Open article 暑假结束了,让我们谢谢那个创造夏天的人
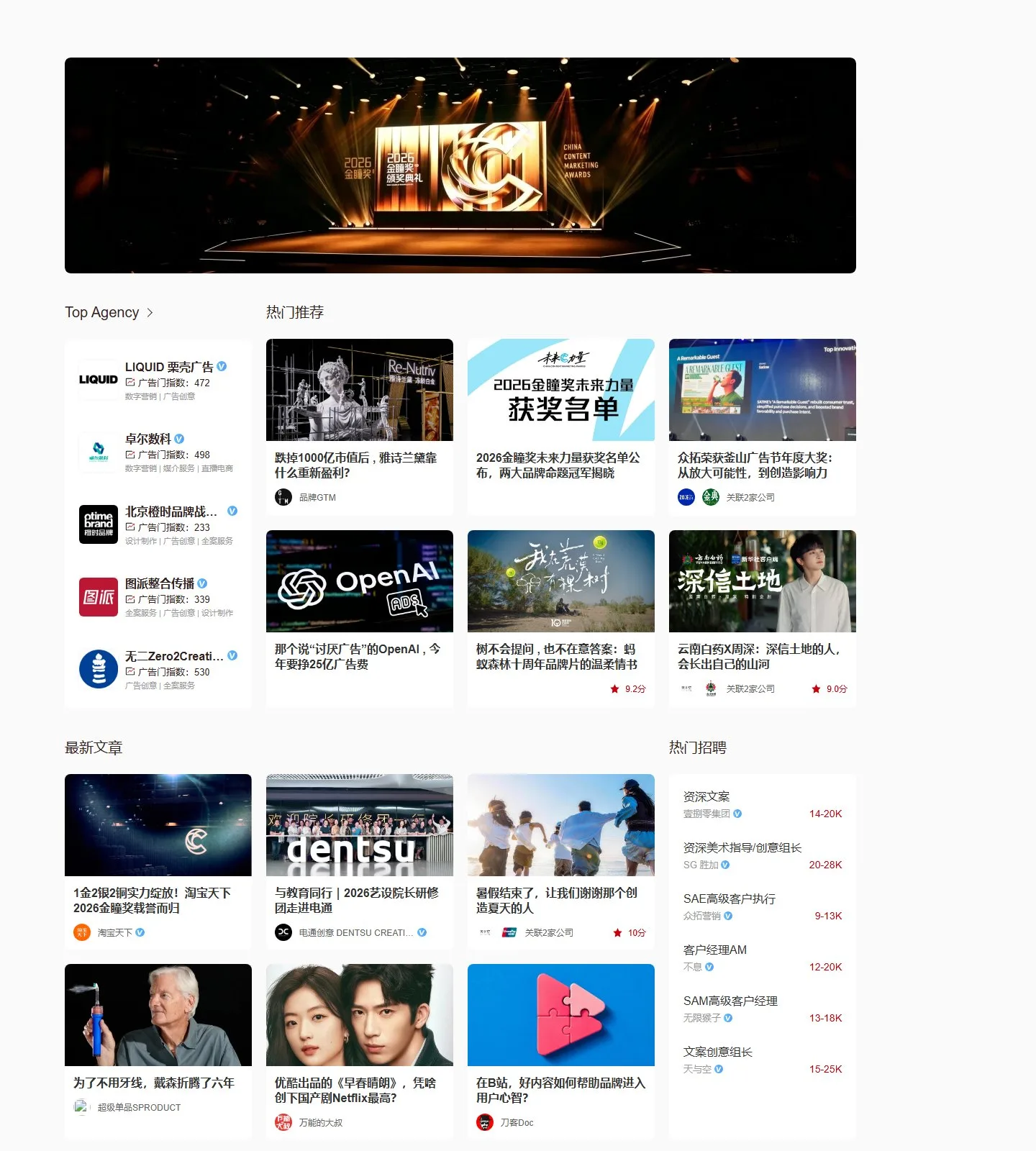 (557, 901)
